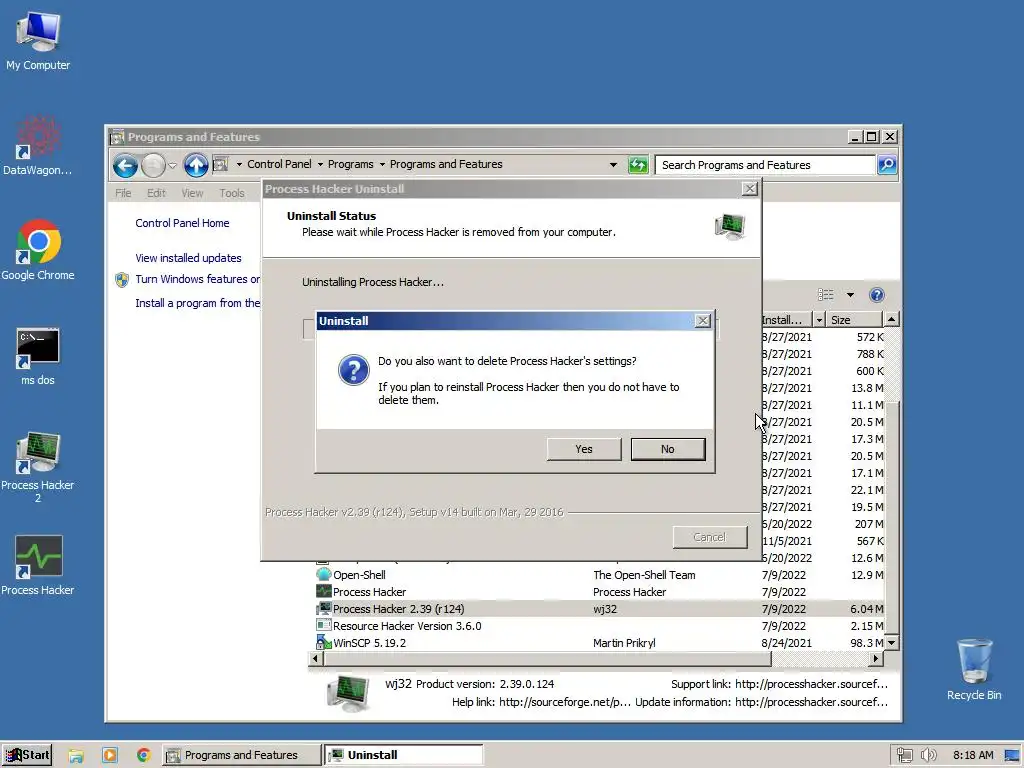Sort by the Size column header
Screen dimensions: 1024x768
854,319
